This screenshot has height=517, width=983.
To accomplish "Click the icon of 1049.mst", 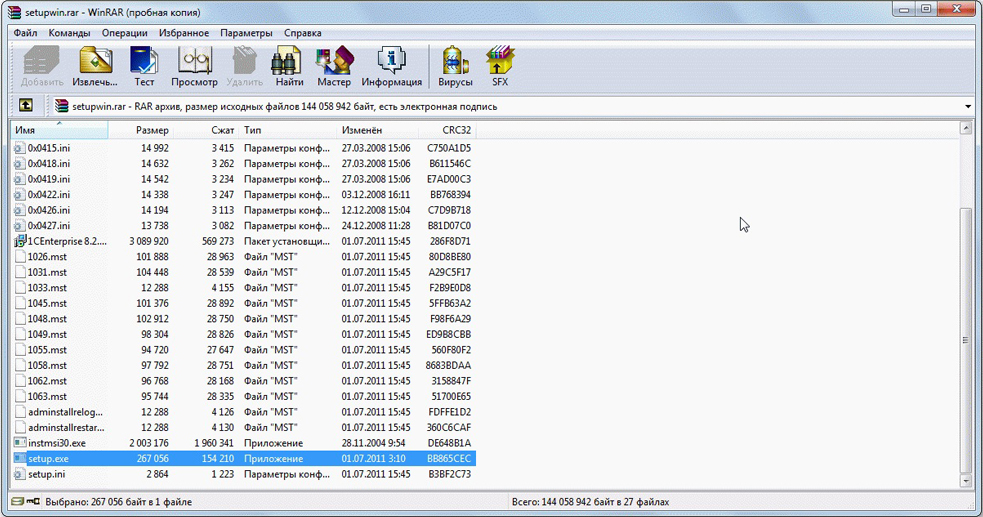I will pyautogui.click(x=20, y=335).
